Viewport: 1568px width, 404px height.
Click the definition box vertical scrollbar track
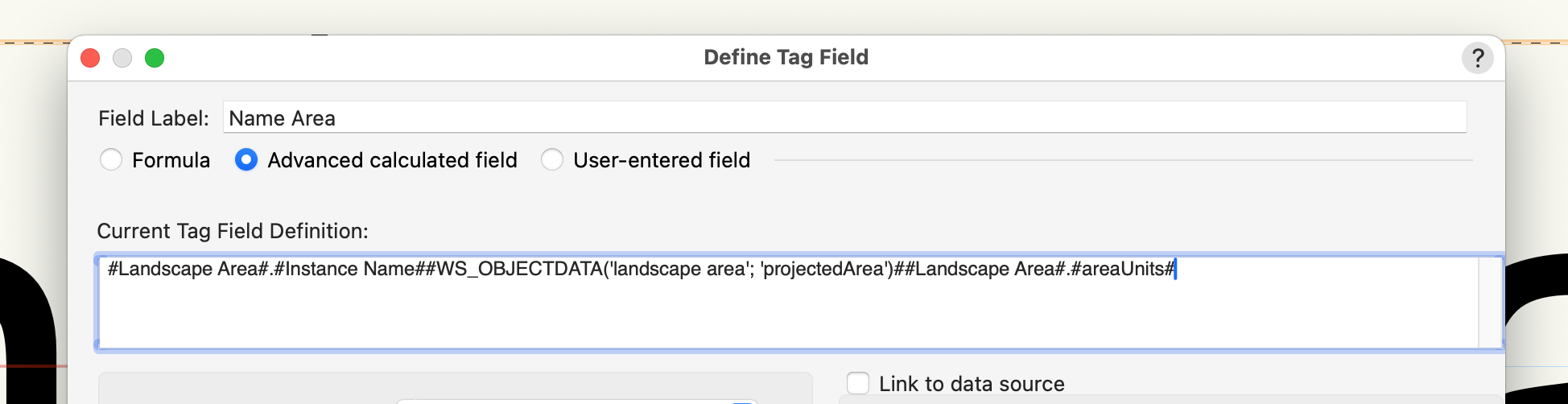[x=1490, y=302]
